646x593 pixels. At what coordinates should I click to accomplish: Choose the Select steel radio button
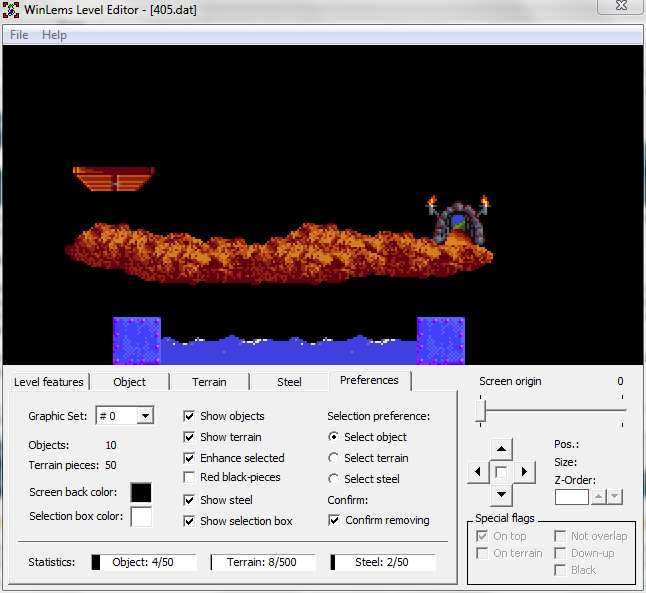point(334,479)
